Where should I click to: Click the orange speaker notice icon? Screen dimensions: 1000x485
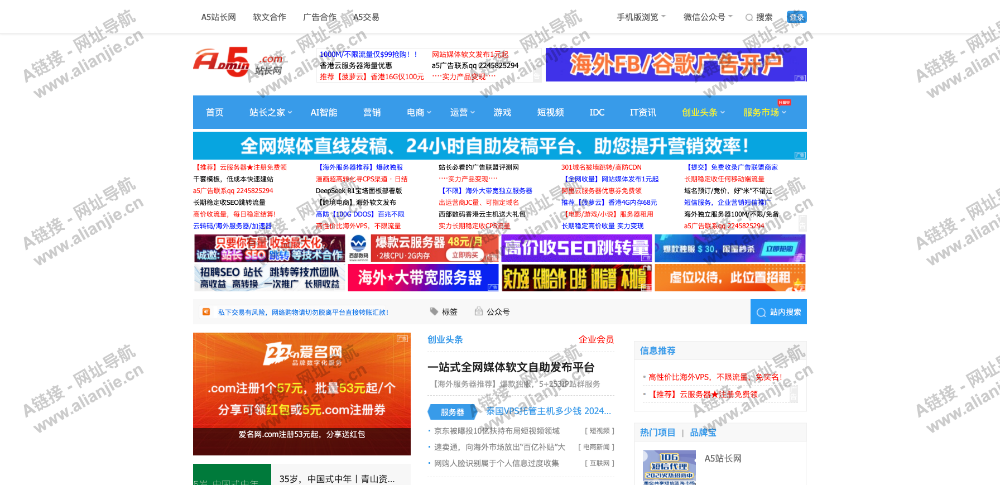[206, 312]
